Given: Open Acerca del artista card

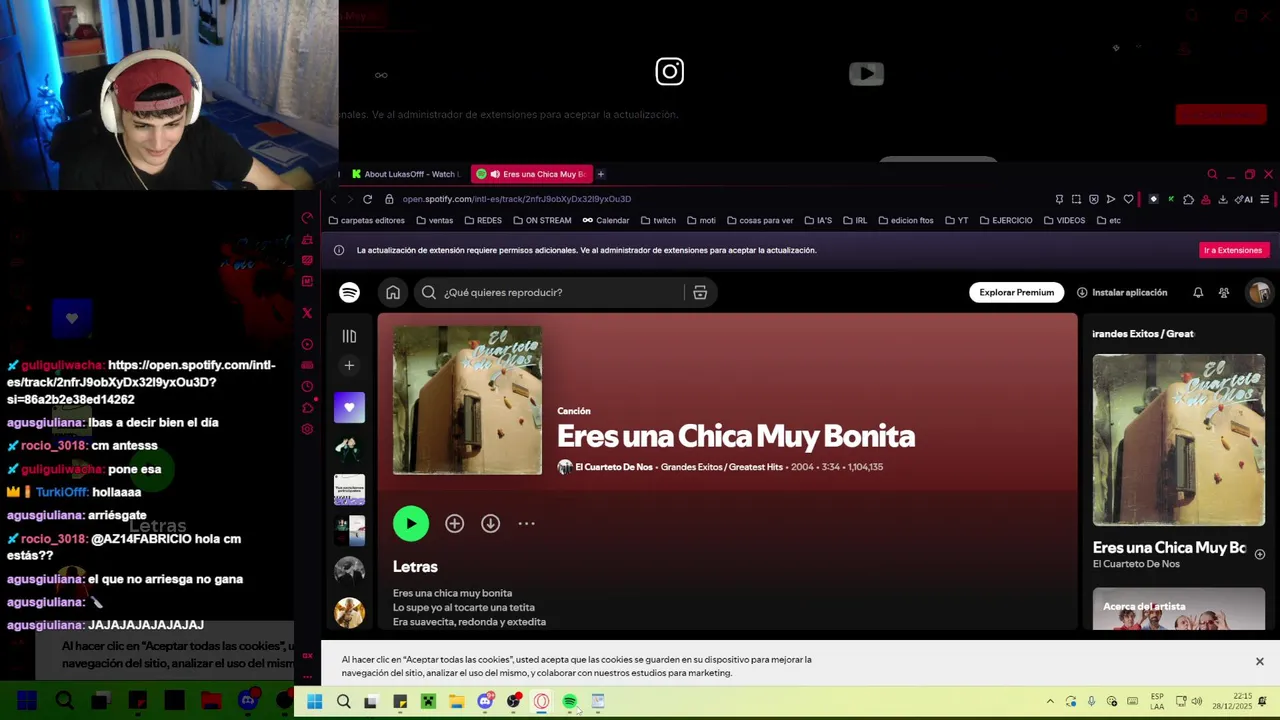Looking at the screenshot, I should pos(1178,609).
